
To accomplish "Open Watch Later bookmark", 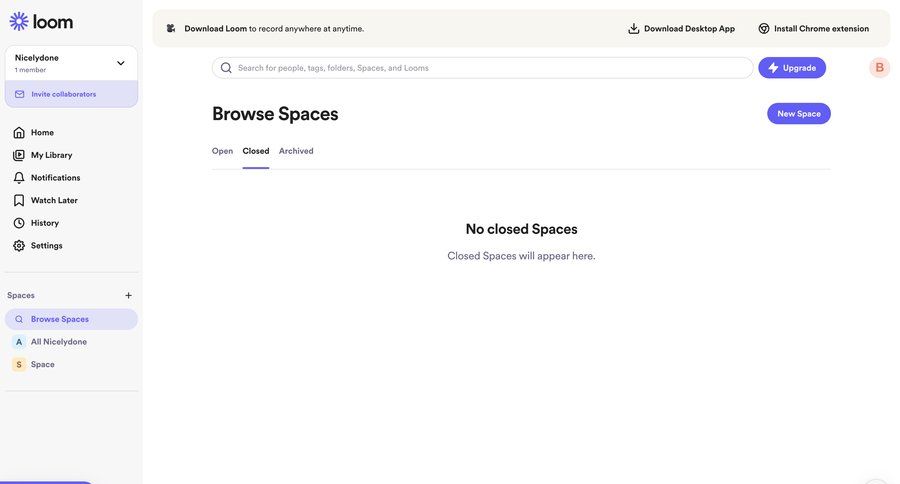I will coord(53,200).
